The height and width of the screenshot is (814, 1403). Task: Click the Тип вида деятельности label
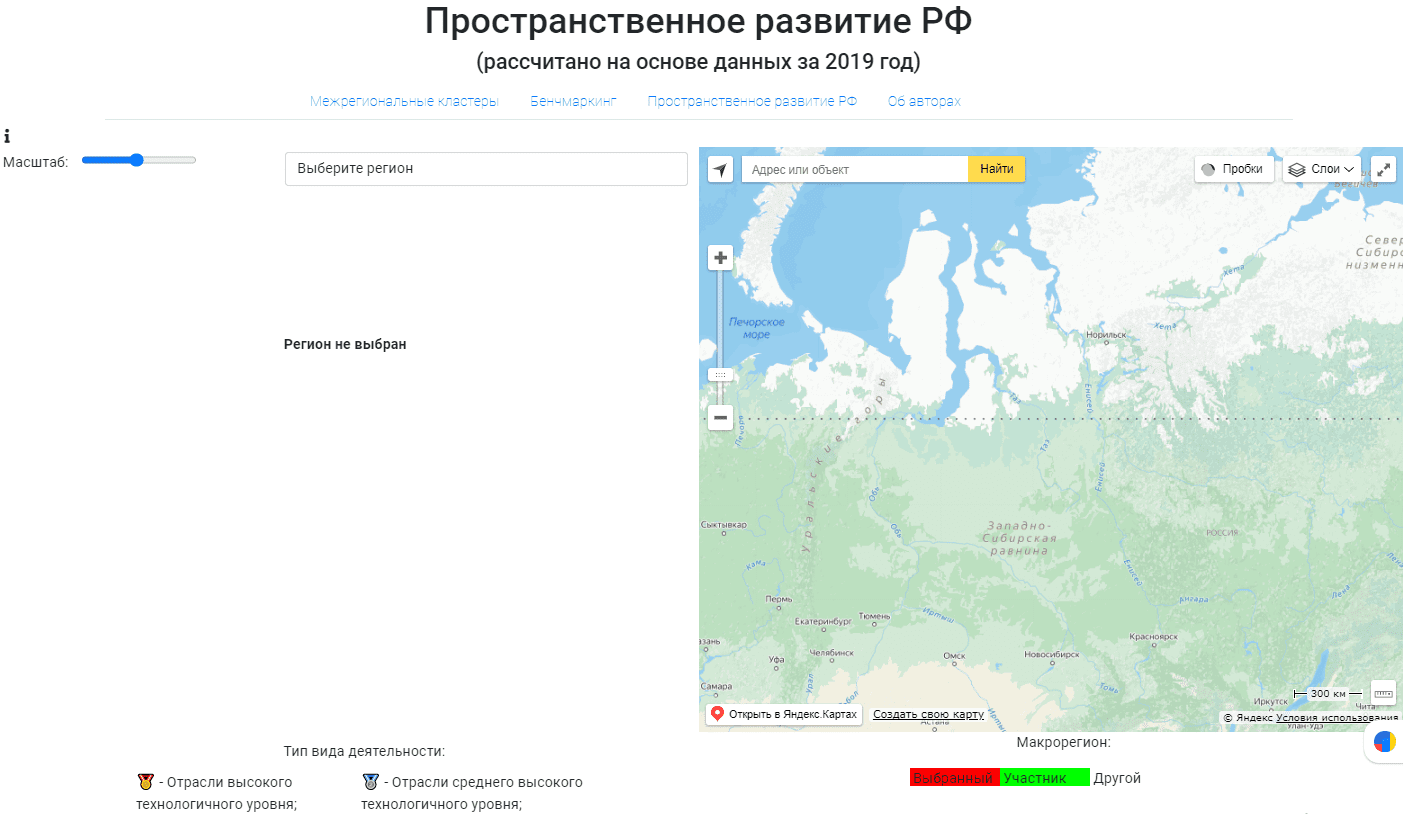(364, 751)
